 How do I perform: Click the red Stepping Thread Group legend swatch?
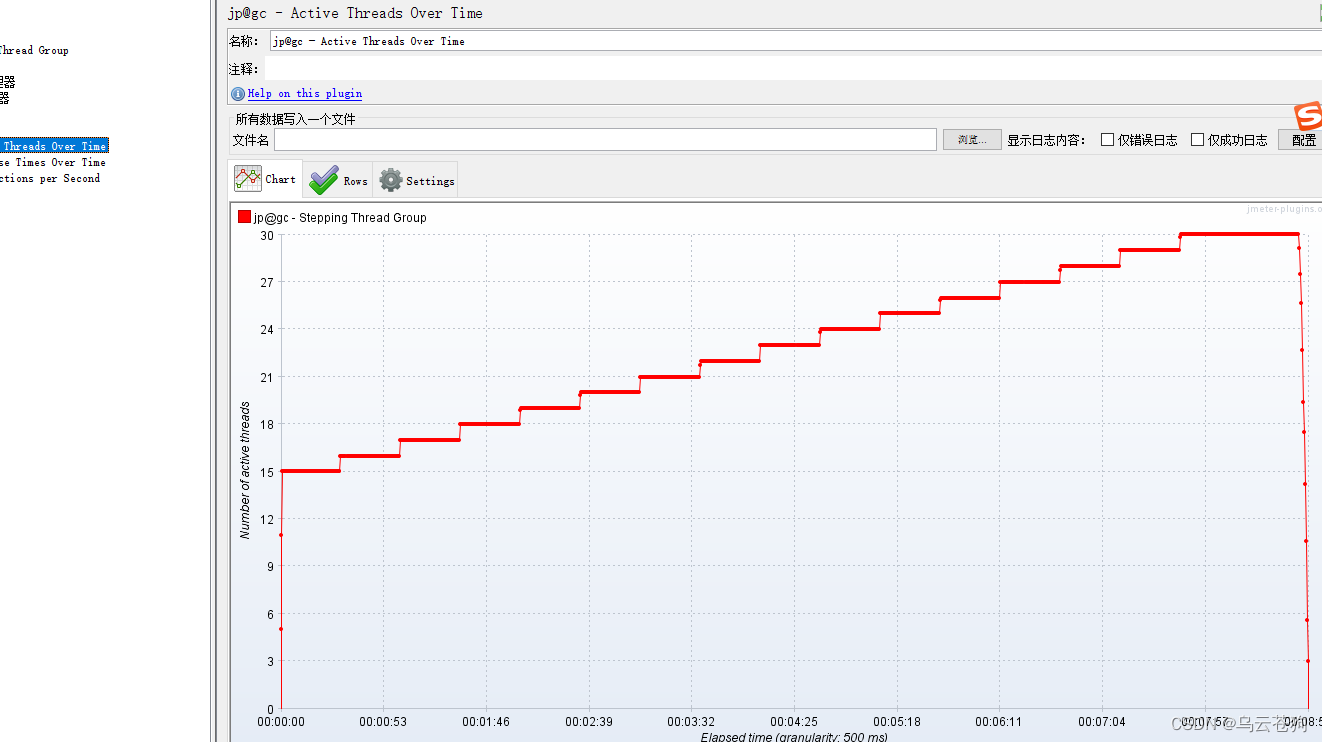[244, 217]
